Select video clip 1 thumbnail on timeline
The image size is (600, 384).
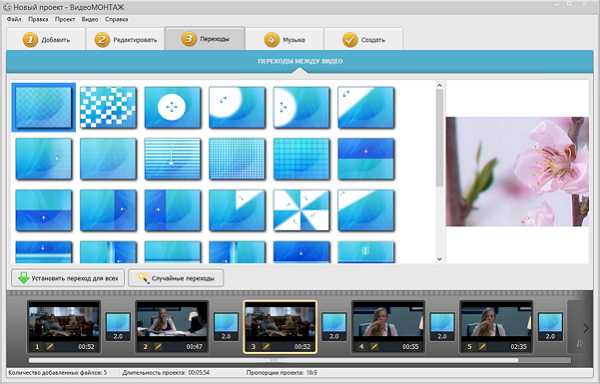tap(64, 326)
